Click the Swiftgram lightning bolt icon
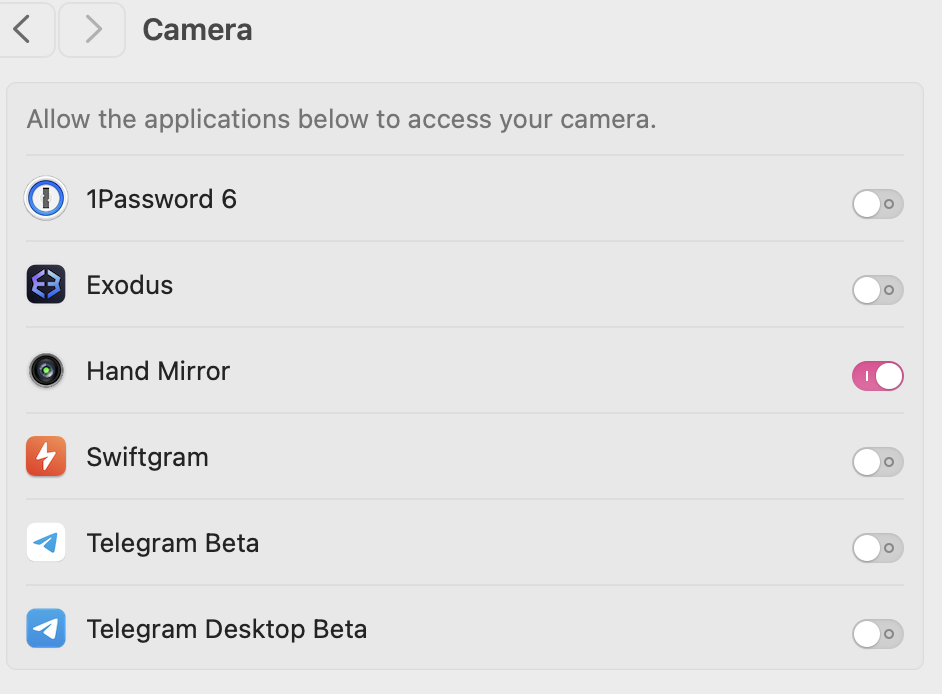This screenshot has height=694, width=942. tap(46, 457)
